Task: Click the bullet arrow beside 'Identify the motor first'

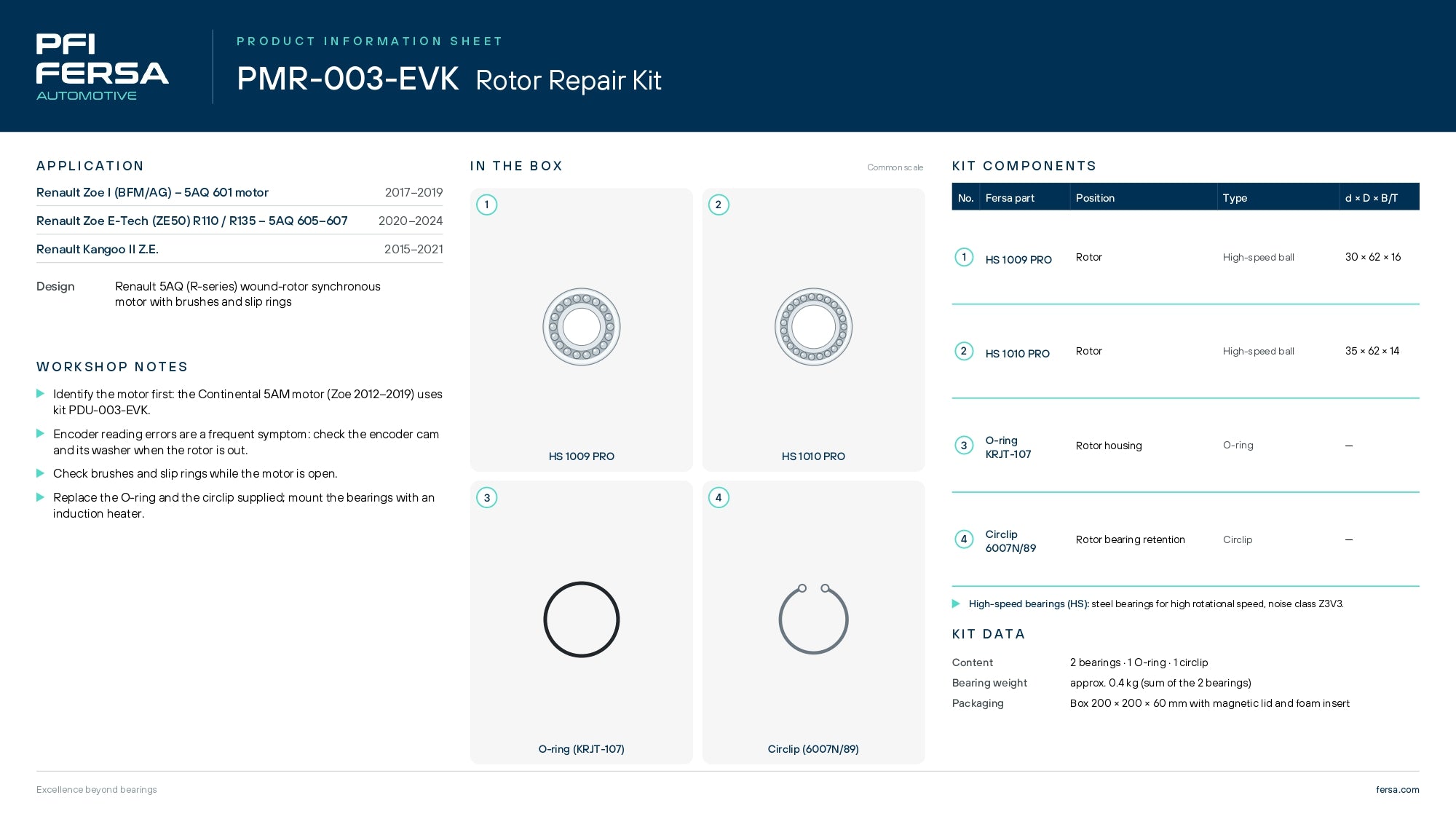Action: pos(41,394)
